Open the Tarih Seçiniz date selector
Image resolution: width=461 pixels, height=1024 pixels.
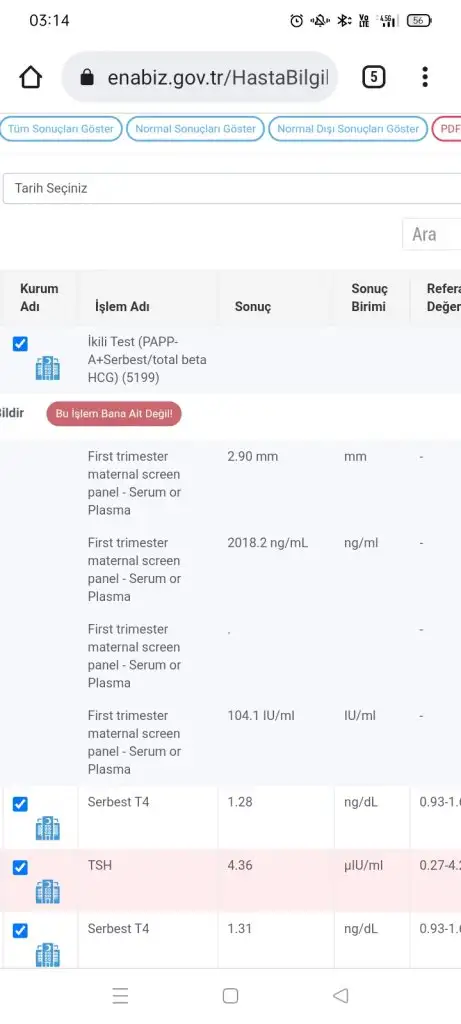click(232, 189)
